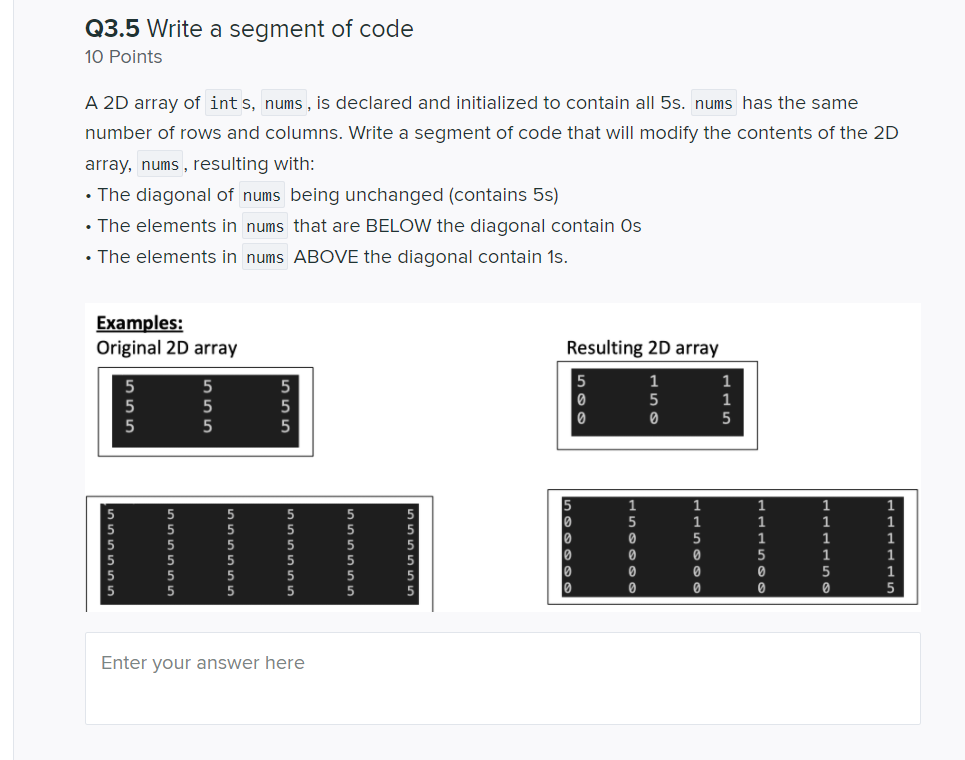Select the first nums code badge
965x760 pixels.
pos(283,102)
